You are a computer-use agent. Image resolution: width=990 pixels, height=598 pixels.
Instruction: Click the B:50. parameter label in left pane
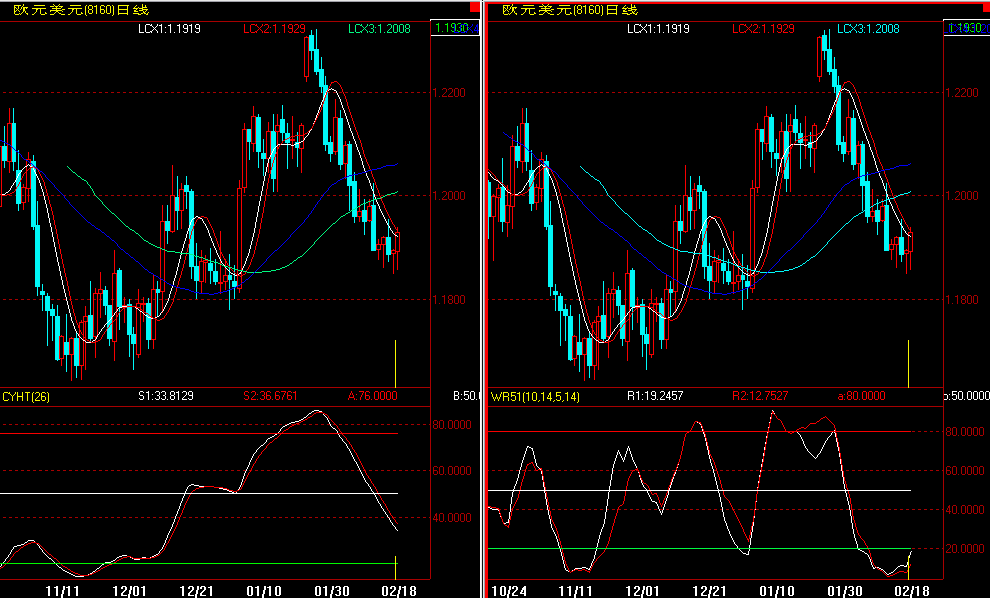[x=466, y=396]
